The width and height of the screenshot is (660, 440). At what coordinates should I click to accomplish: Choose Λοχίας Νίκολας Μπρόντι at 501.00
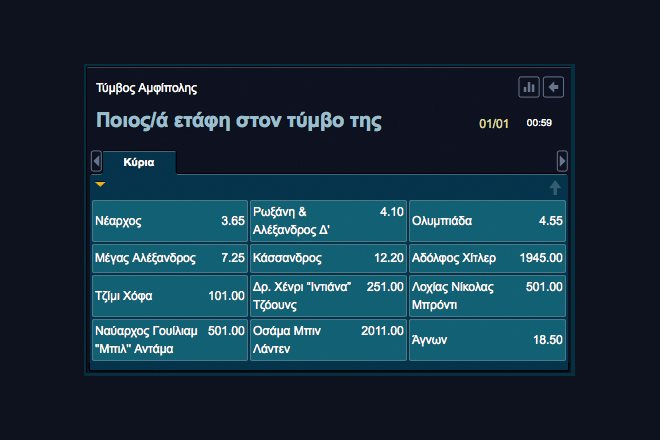[487, 296]
